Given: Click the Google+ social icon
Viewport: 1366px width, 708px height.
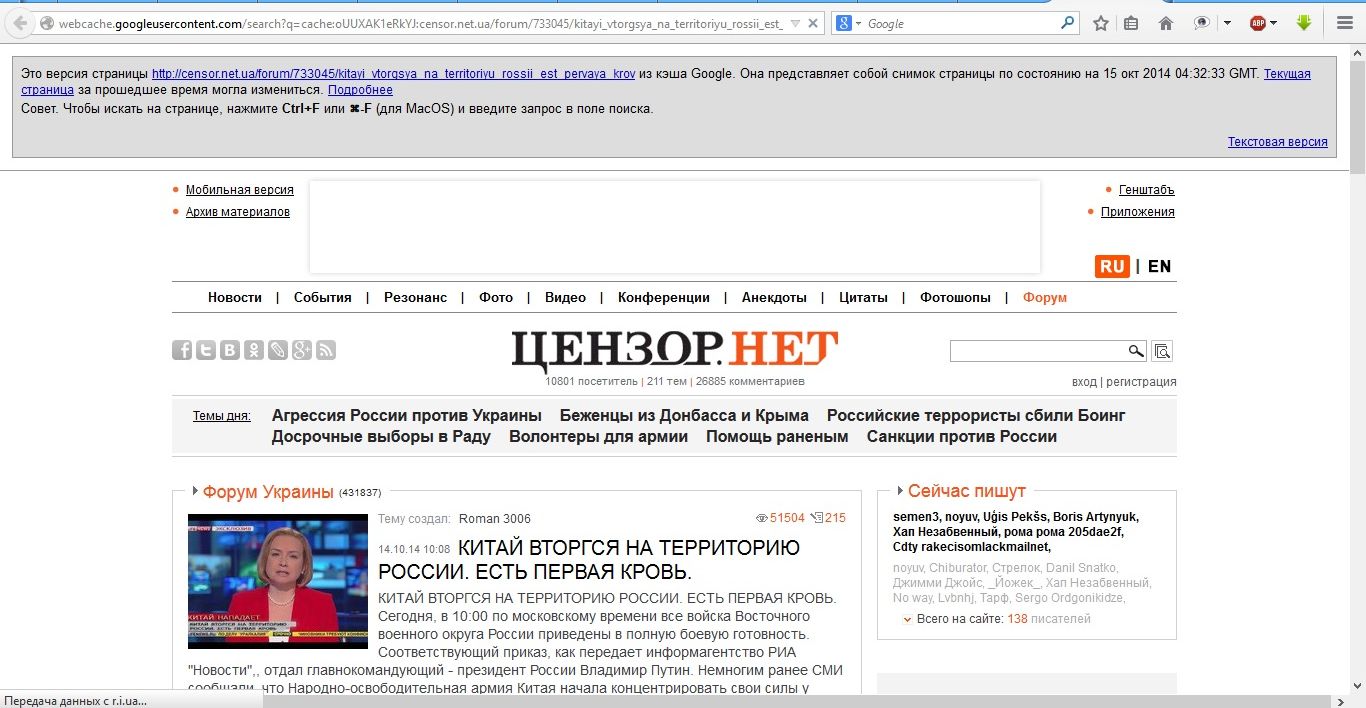Looking at the screenshot, I should point(302,350).
